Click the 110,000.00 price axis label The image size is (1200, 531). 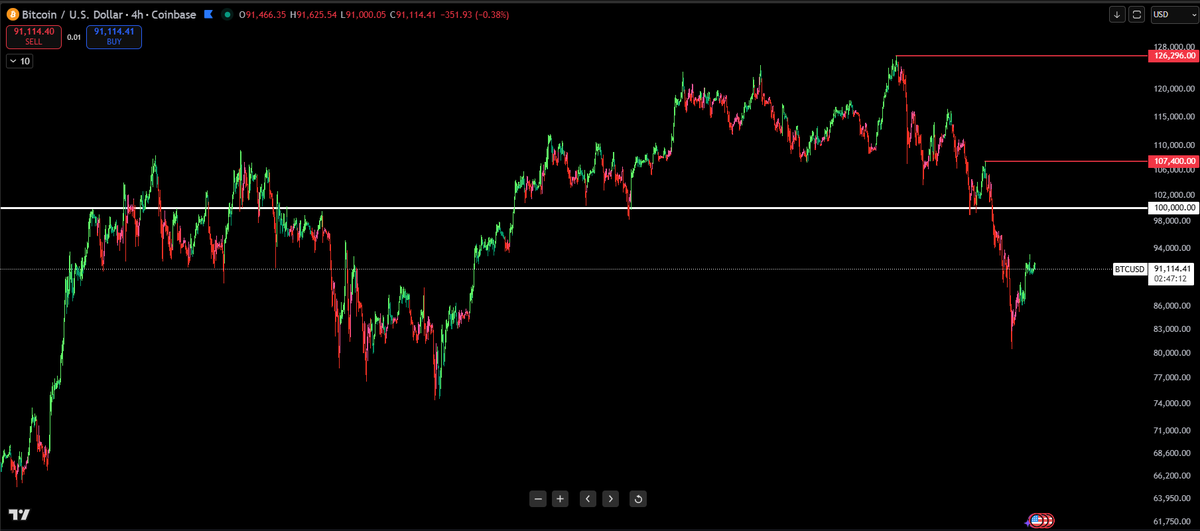1175,145
